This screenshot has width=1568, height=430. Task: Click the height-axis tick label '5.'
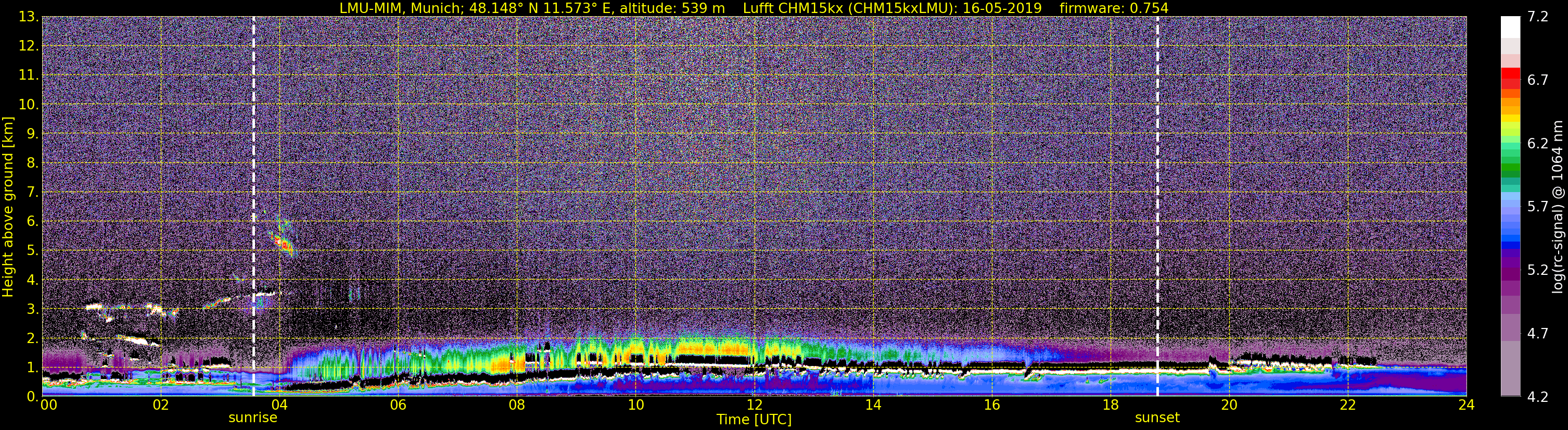coord(32,251)
